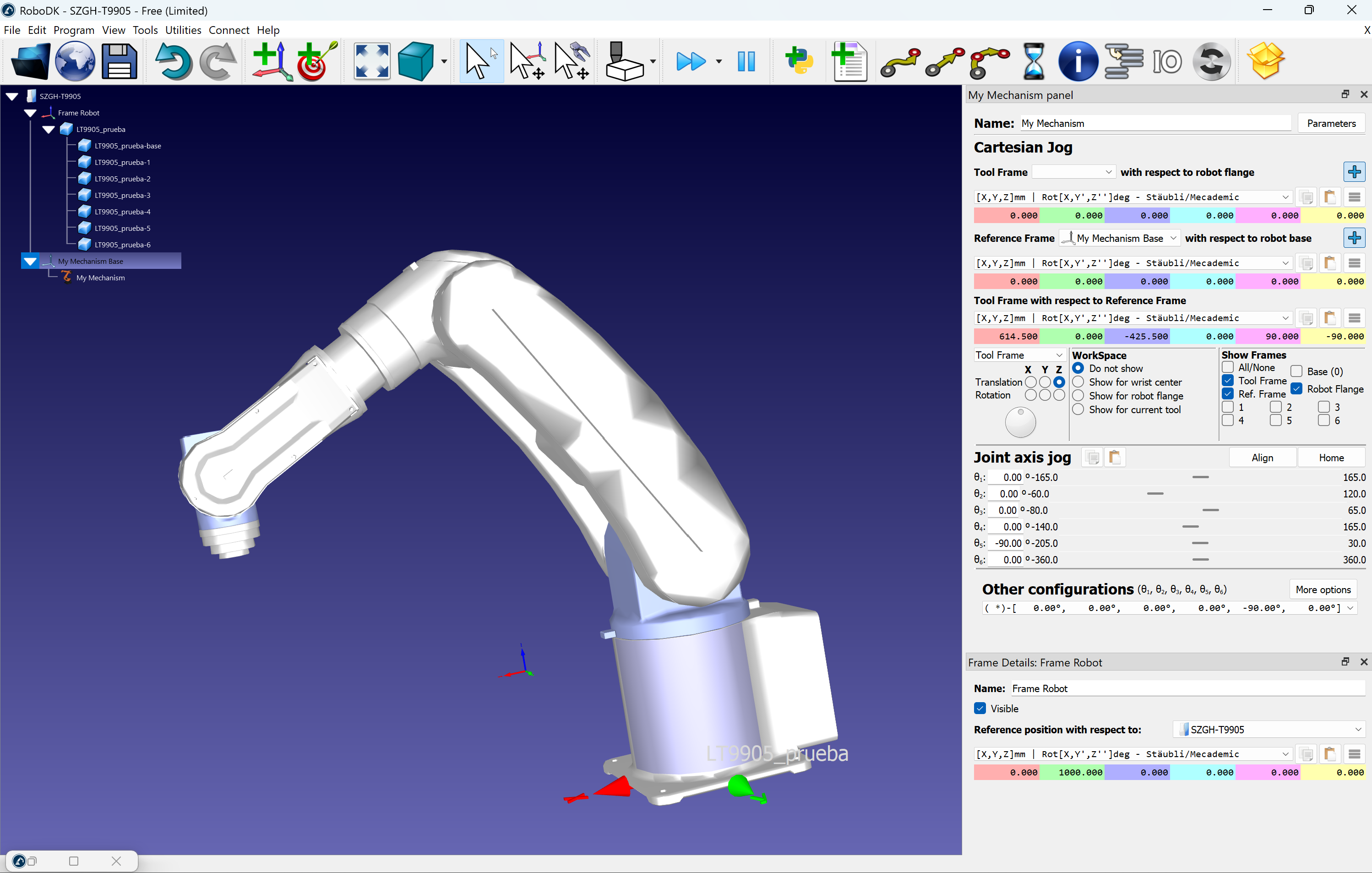The width and height of the screenshot is (1372, 873).
Task: Select Show for wrist center option
Action: point(1078,382)
